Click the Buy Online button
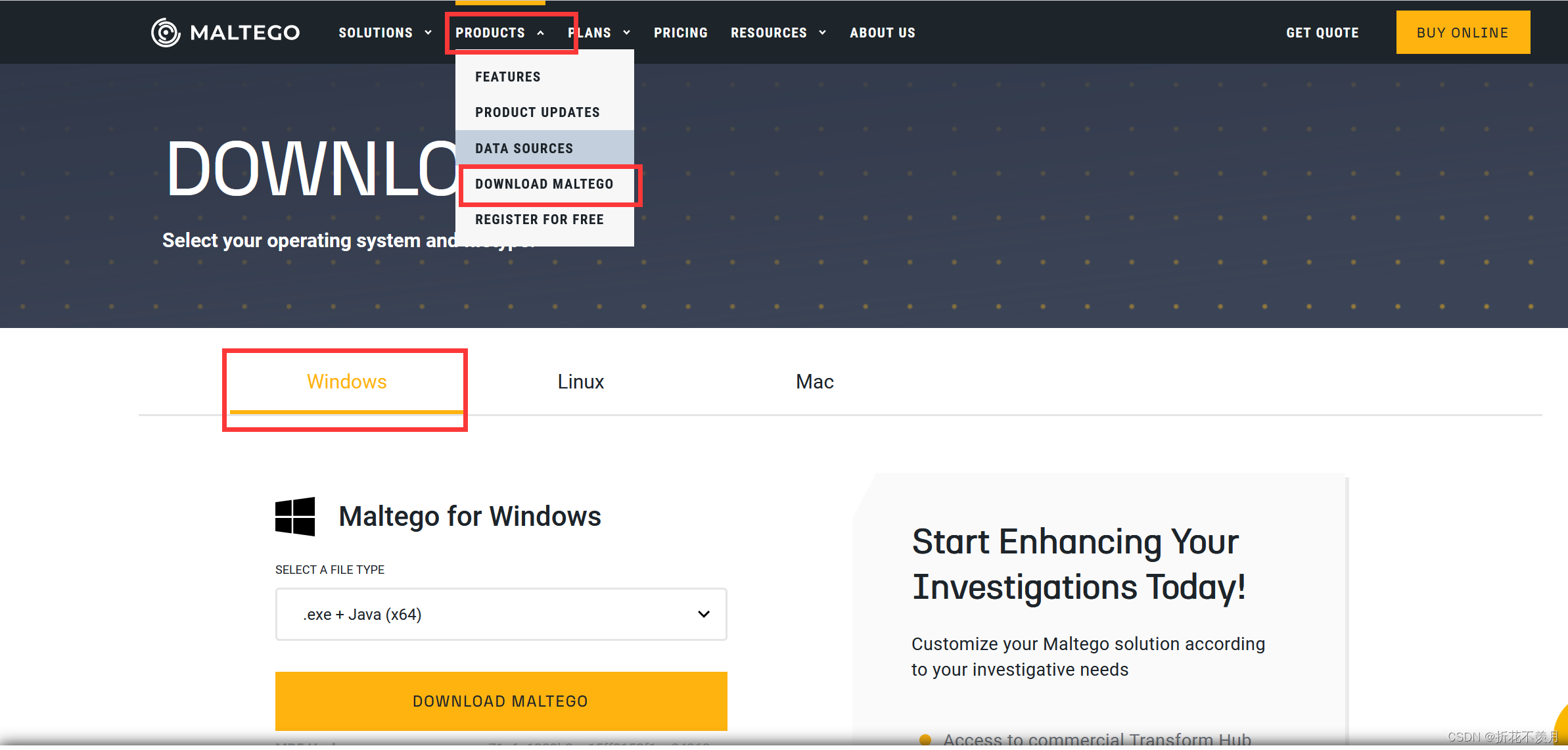Screen dimensions: 1568x750 coord(1462,33)
